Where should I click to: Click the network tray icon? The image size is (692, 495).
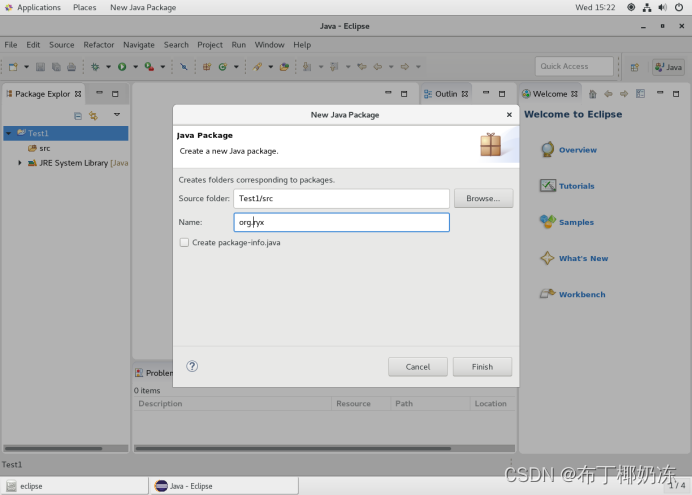click(647, 7)
